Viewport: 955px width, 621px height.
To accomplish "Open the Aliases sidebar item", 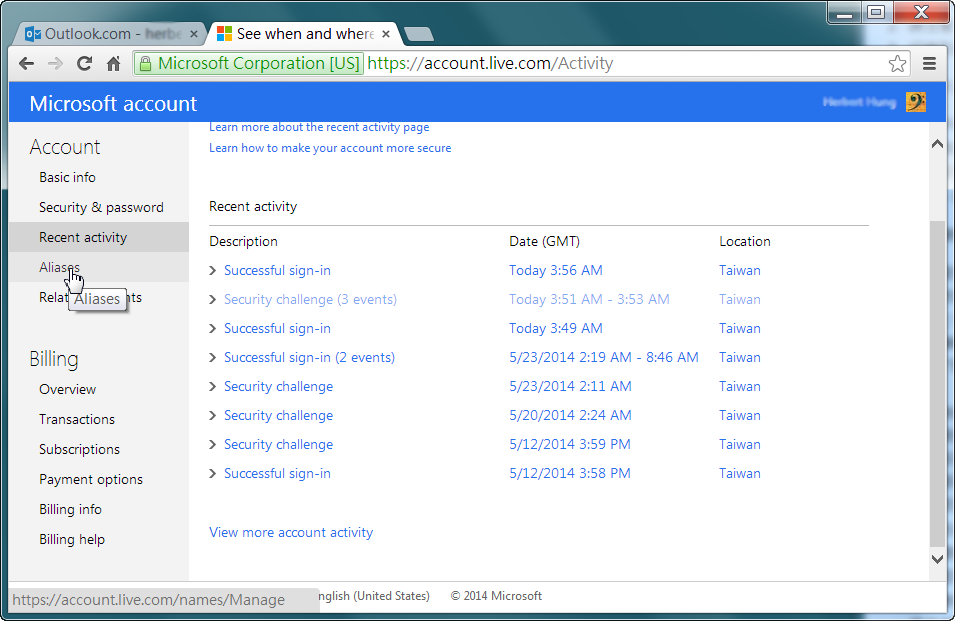I will pyautogui.click(x=59, y=267).
